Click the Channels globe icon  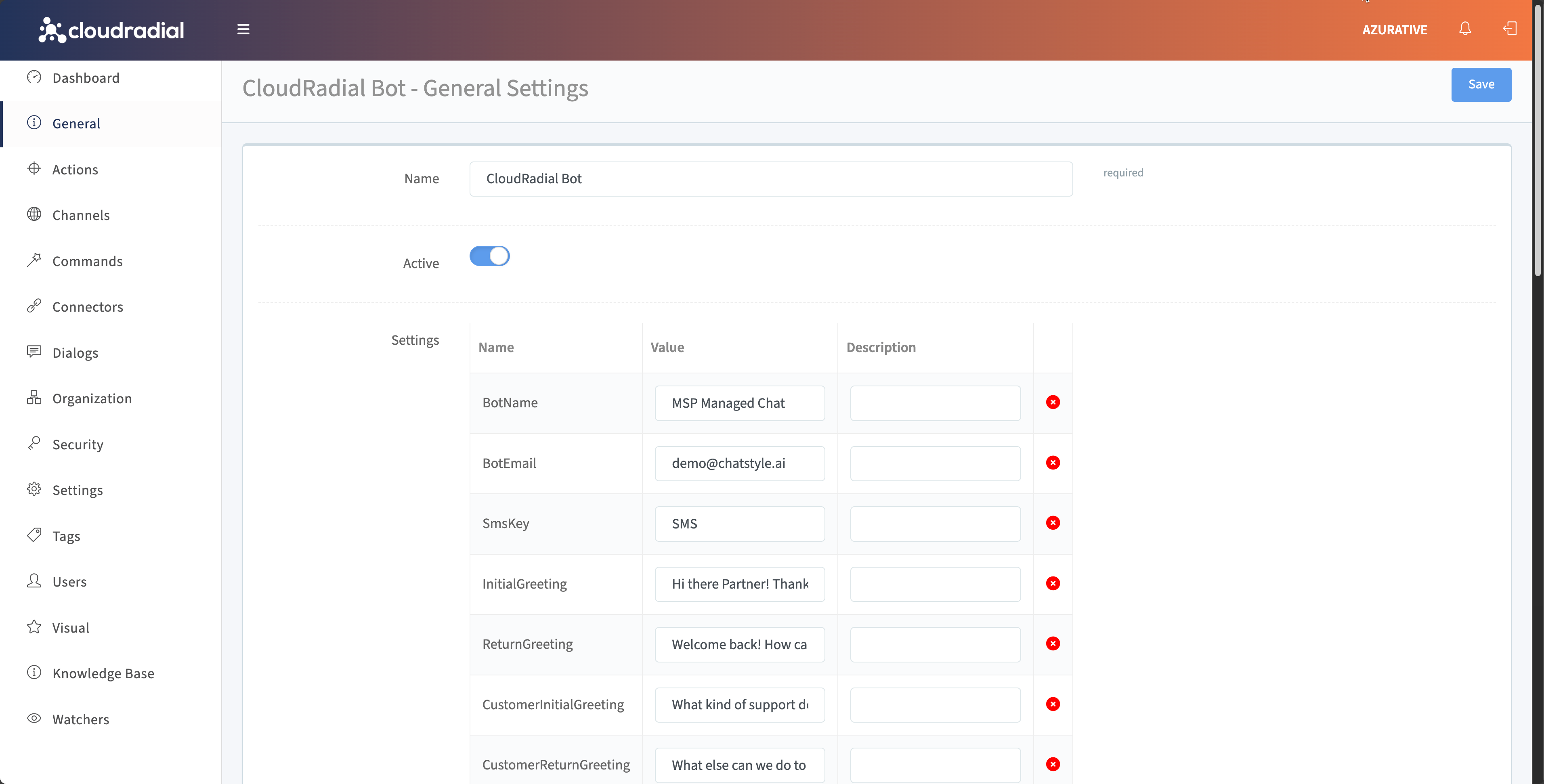coord(34,214)
